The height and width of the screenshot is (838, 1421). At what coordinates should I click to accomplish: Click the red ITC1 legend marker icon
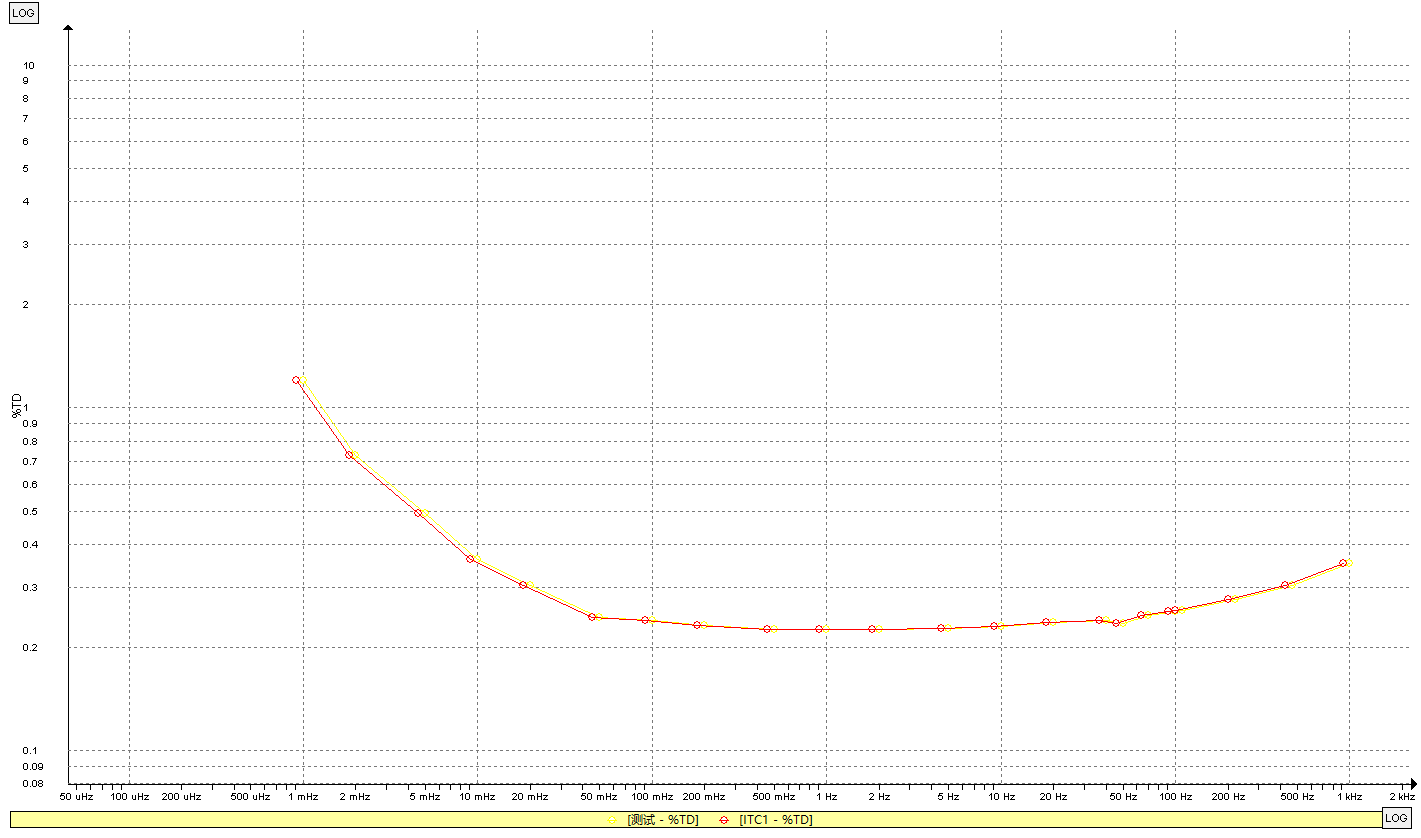point(723,820)
